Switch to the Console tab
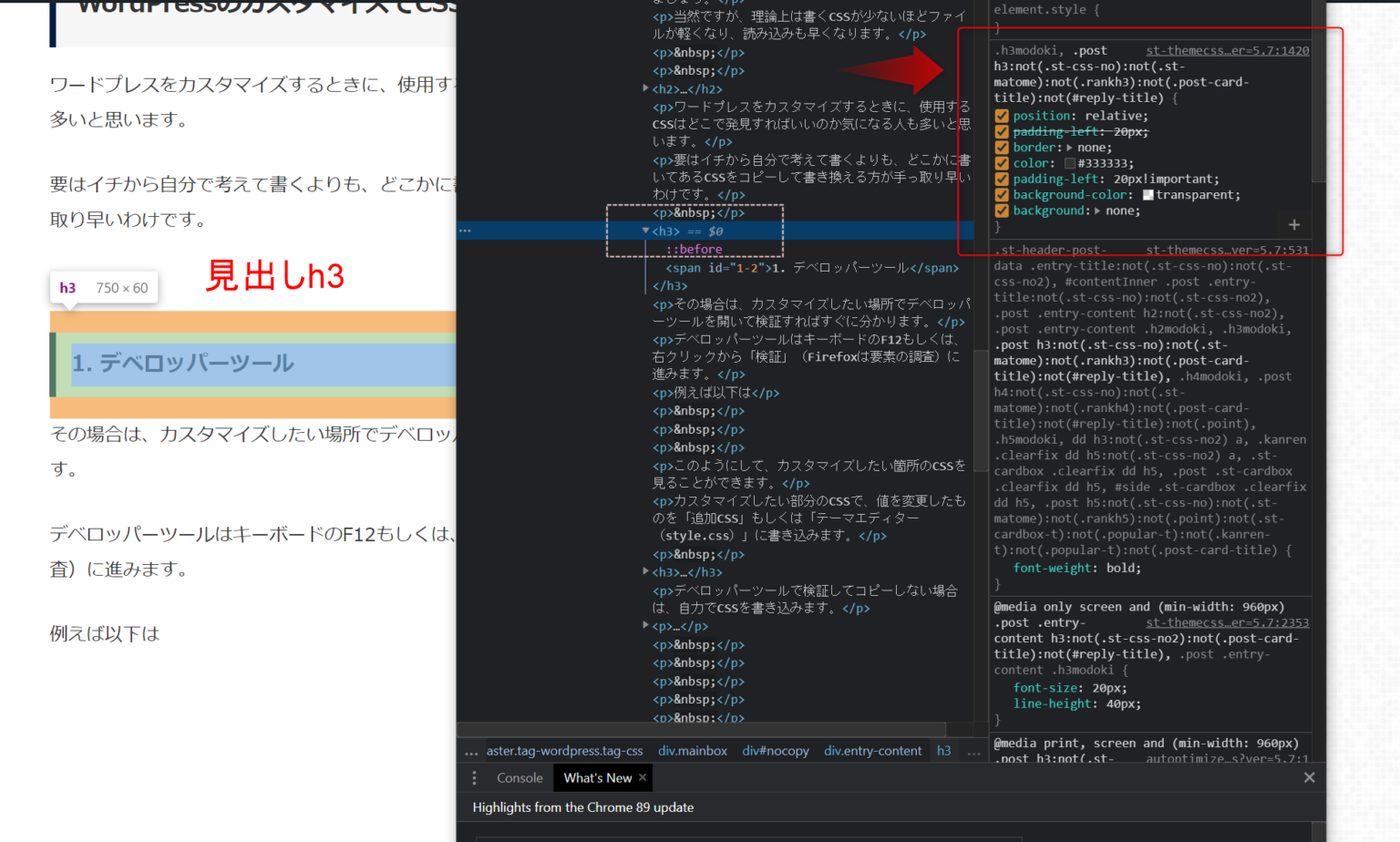The width and height of the screenshot is (1400, 842). pos(519,777)
